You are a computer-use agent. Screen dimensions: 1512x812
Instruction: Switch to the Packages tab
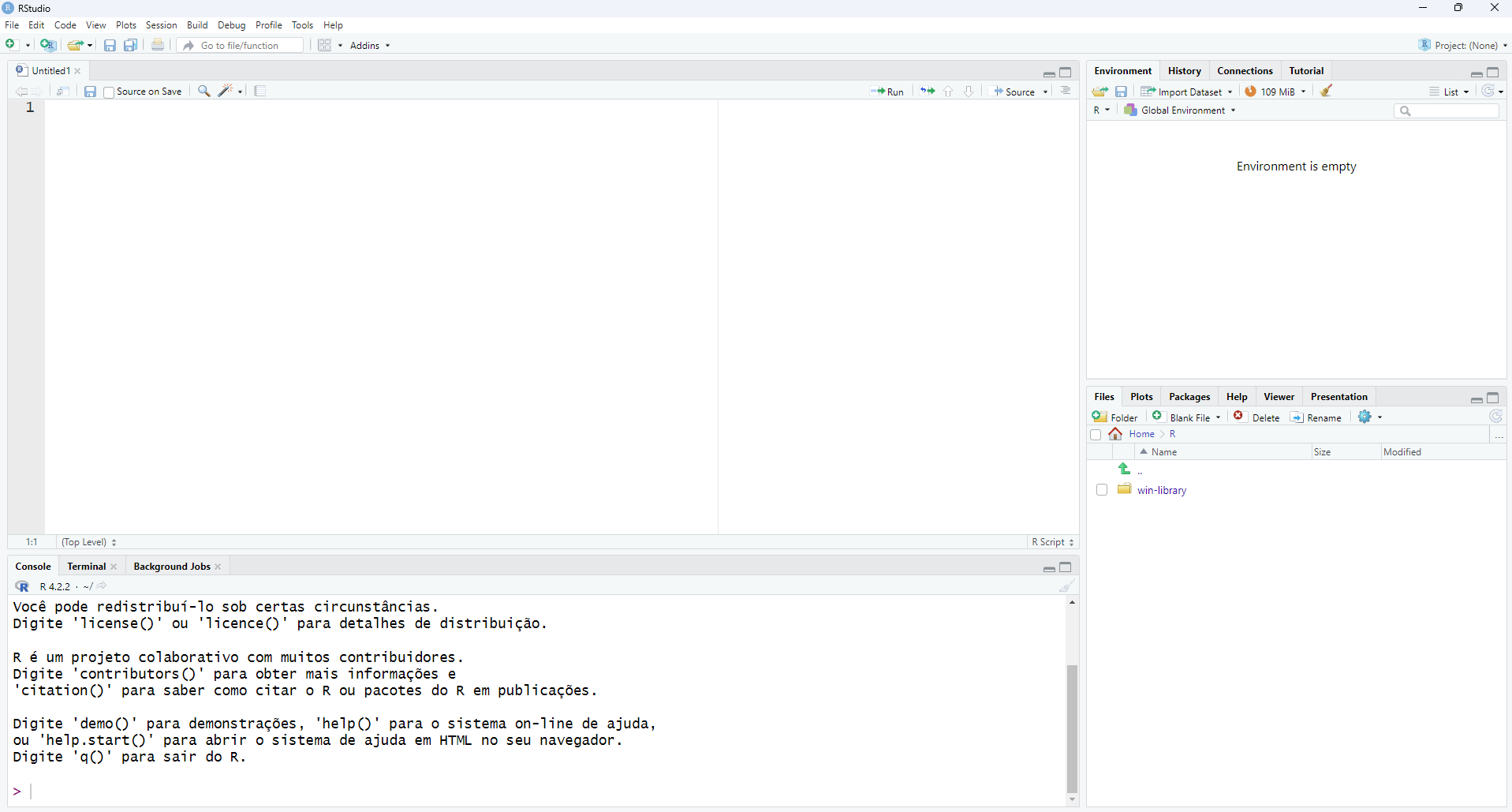1189,397
